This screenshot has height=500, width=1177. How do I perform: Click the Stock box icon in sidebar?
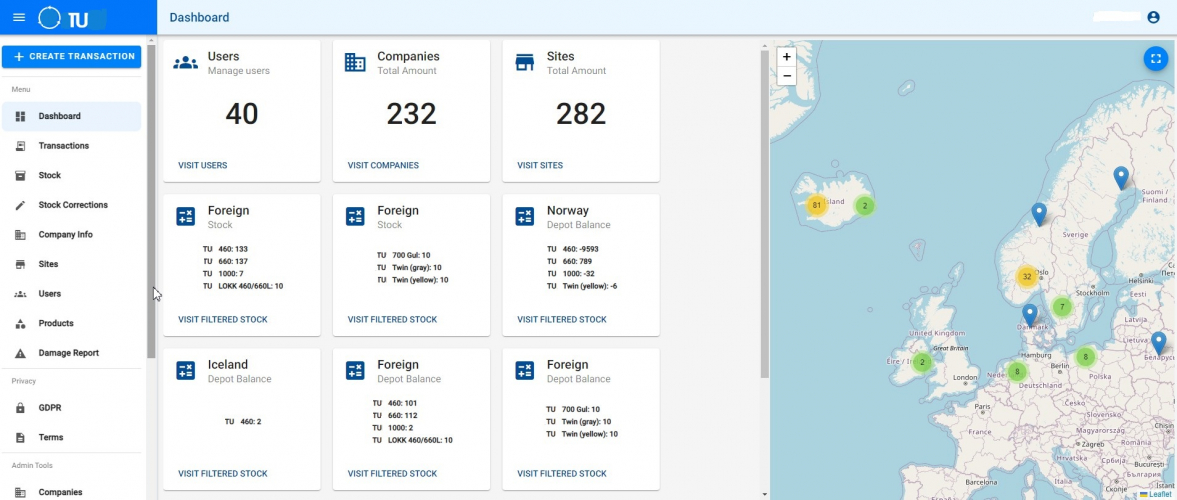click(x=20, y=176)
